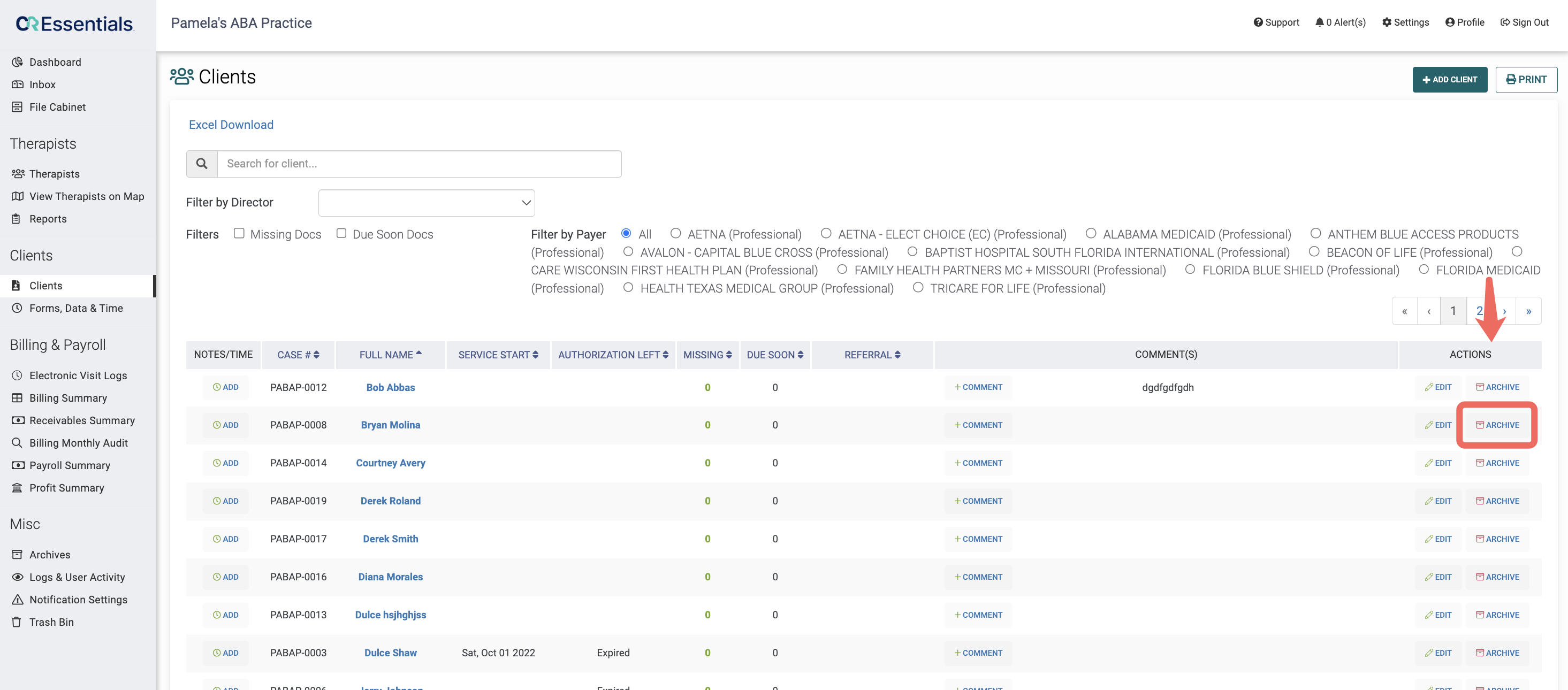
Task: Click the search magnifier icon
Action: point(201,164)
